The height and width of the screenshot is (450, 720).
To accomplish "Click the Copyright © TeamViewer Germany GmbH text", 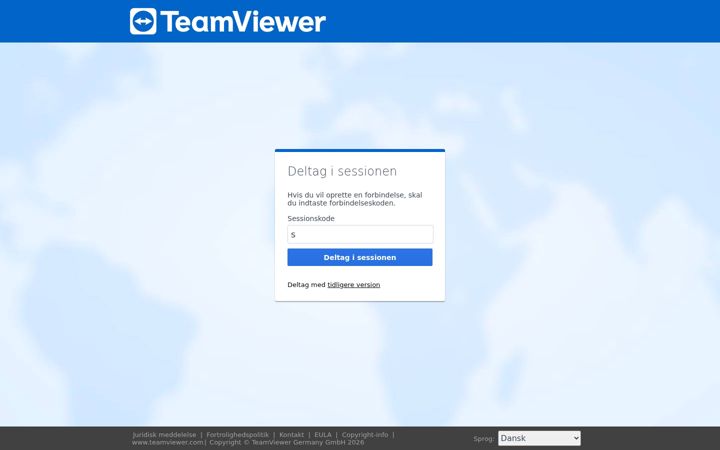I will [287, 442].
